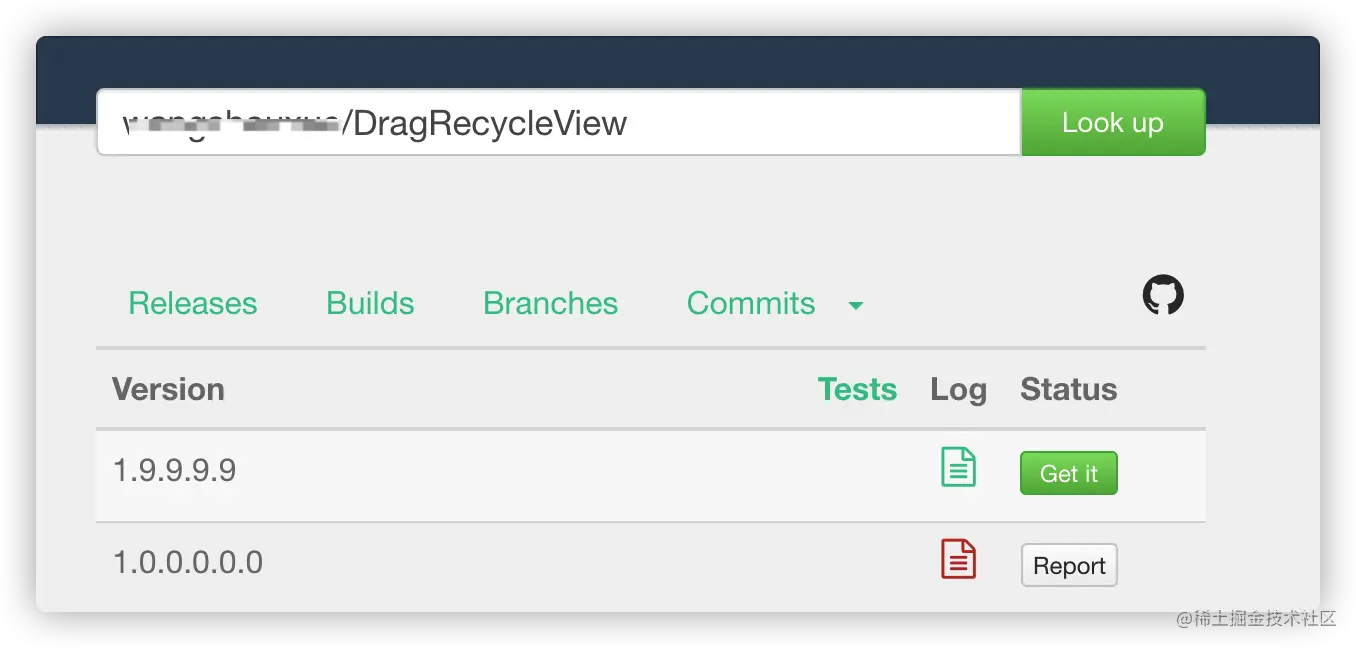Open the Branches tab
Image resolution: width=1356 pixels, height=648 pixels.
click(550, 303)
